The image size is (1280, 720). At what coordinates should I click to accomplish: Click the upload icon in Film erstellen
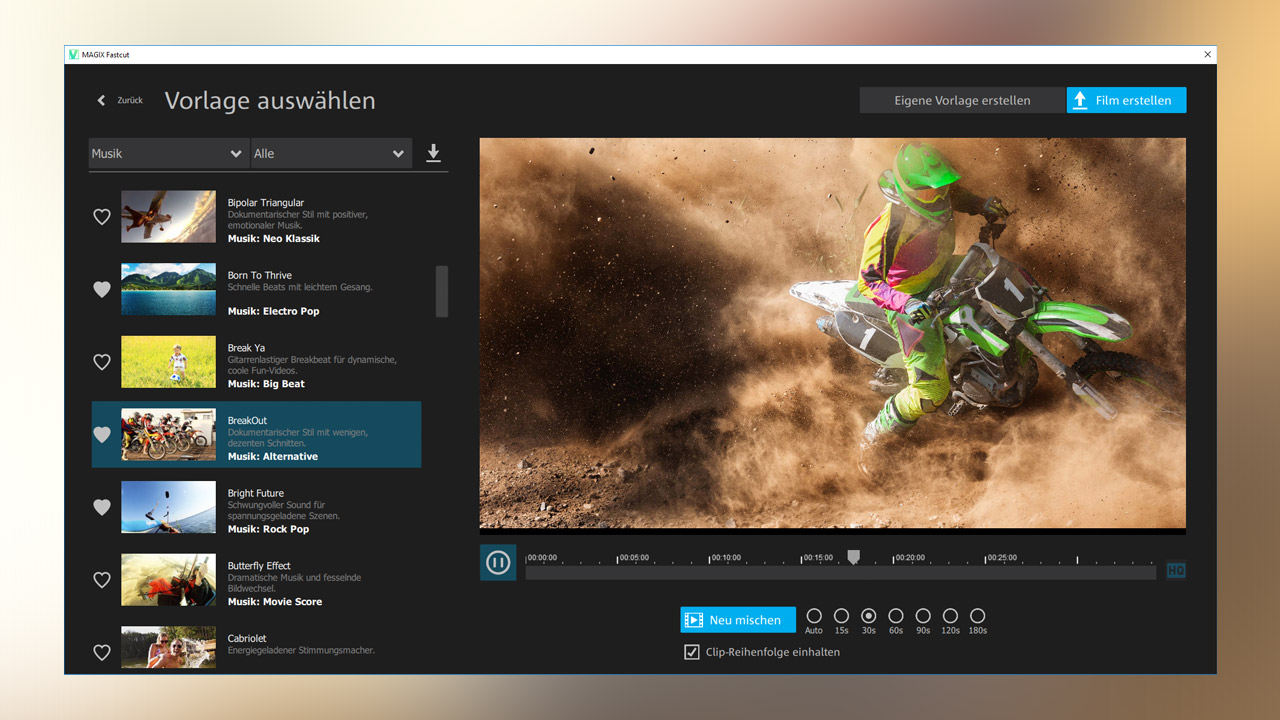[x=1080, y=100]
